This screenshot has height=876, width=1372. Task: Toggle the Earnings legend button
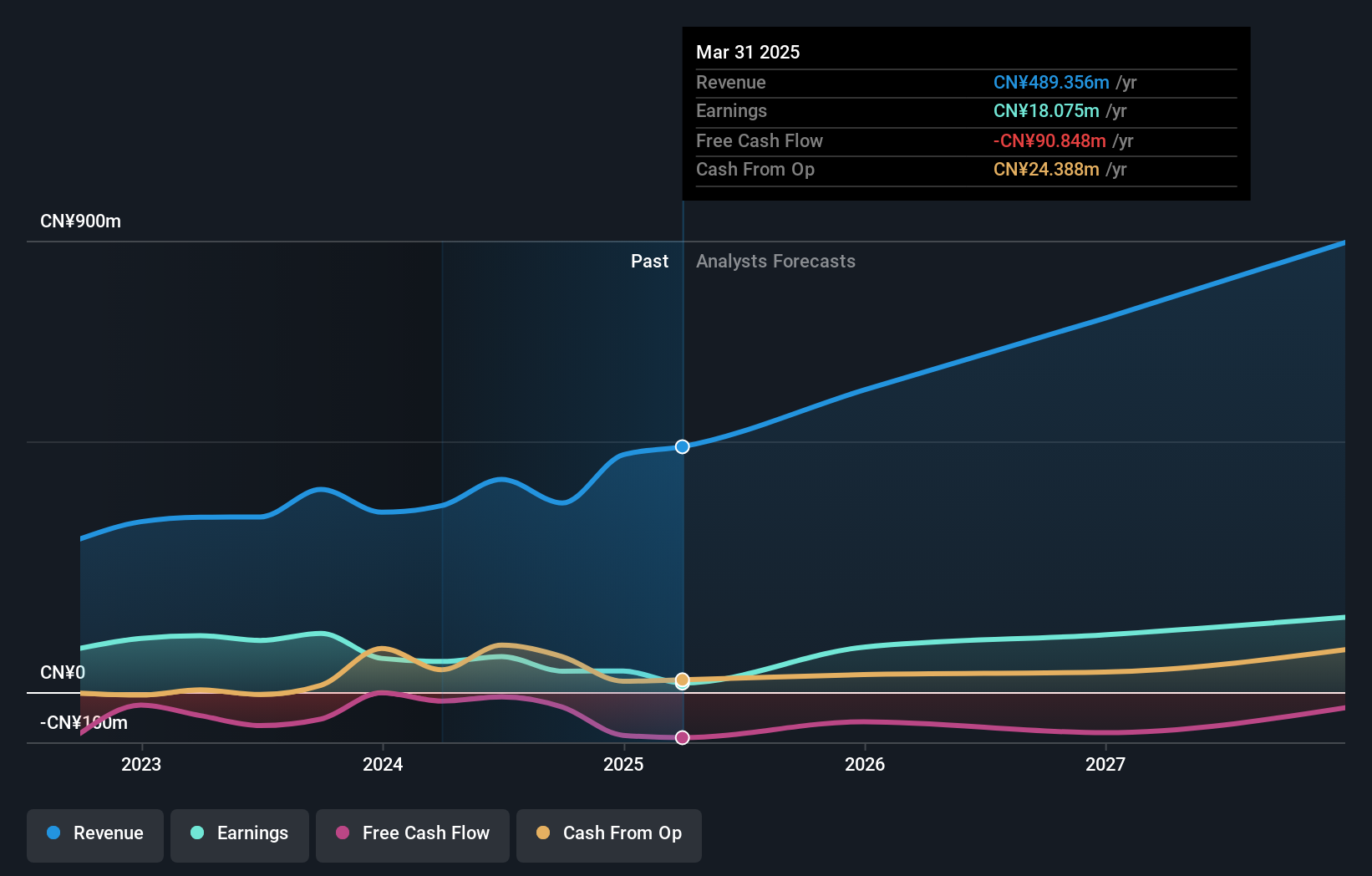240,835
